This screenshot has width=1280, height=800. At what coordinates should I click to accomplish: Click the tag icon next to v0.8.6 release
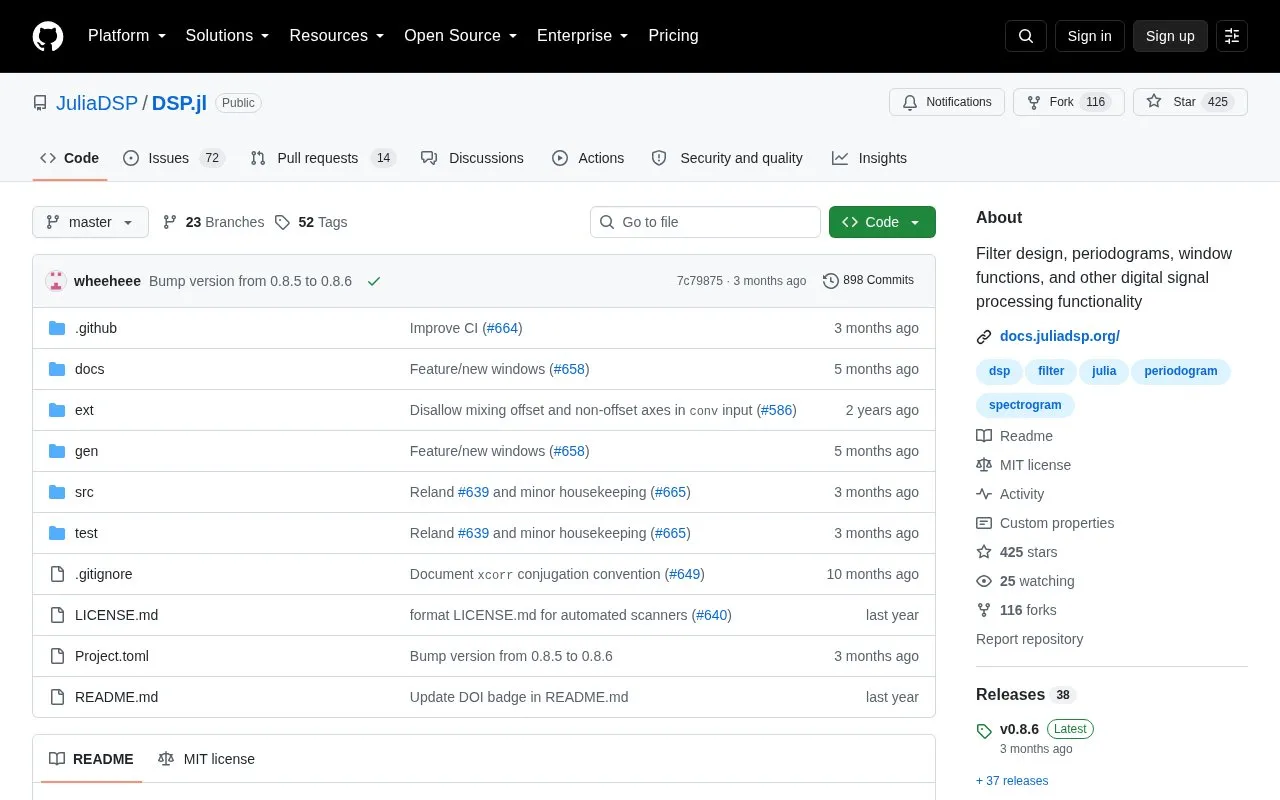(x=984, y=731)
